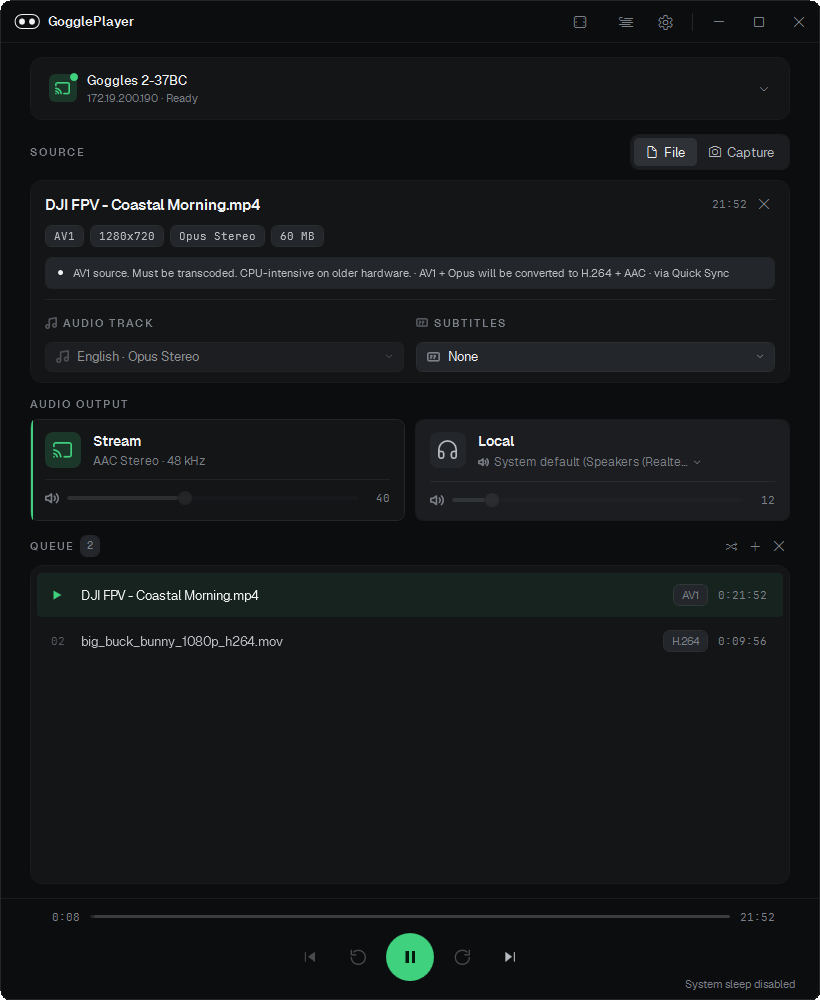This screenshot has width=820, height=1000.
Task: Open the English Opus Stereo audio track dropdown
Action: (224, 357)
